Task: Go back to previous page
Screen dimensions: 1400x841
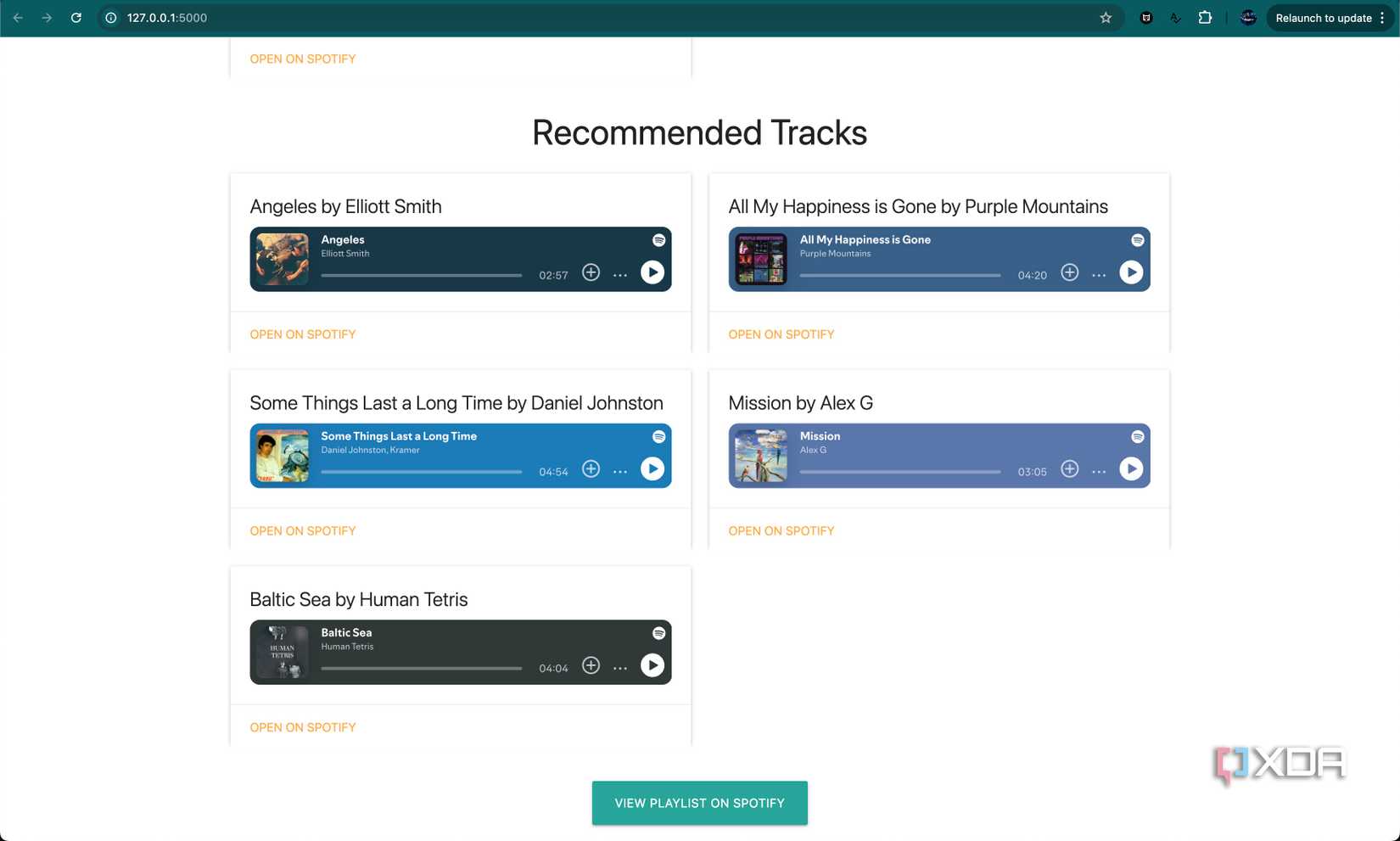Action: coord(18,18)
